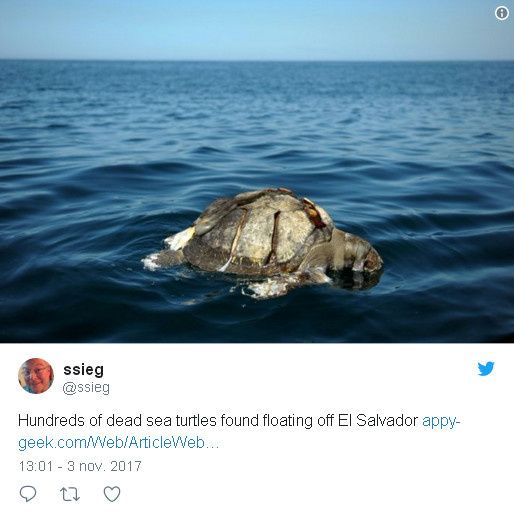Like the tweet with the heart icon
The height and width of the screenshot is (518, 514).
112,494
